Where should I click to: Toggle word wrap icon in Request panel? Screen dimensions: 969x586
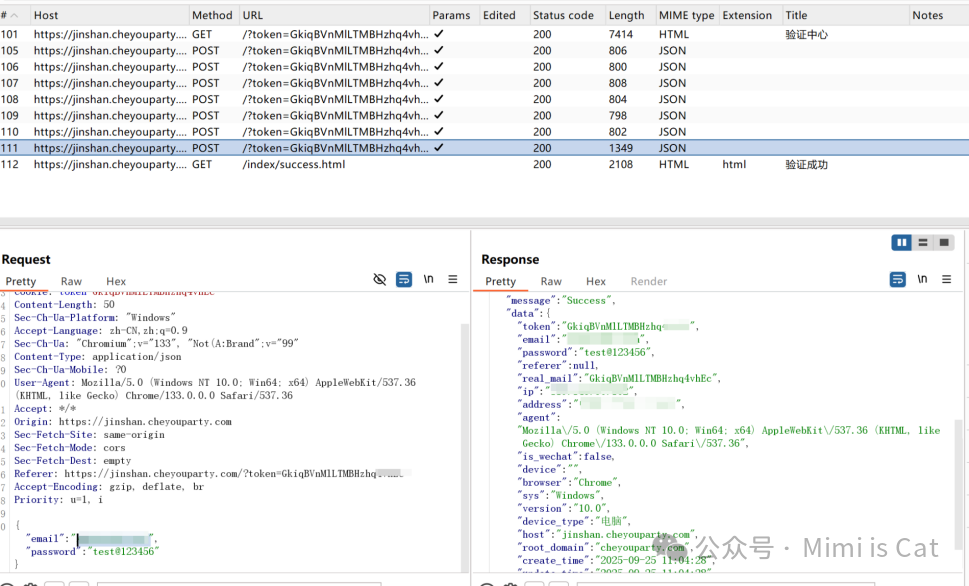(404, 279)
